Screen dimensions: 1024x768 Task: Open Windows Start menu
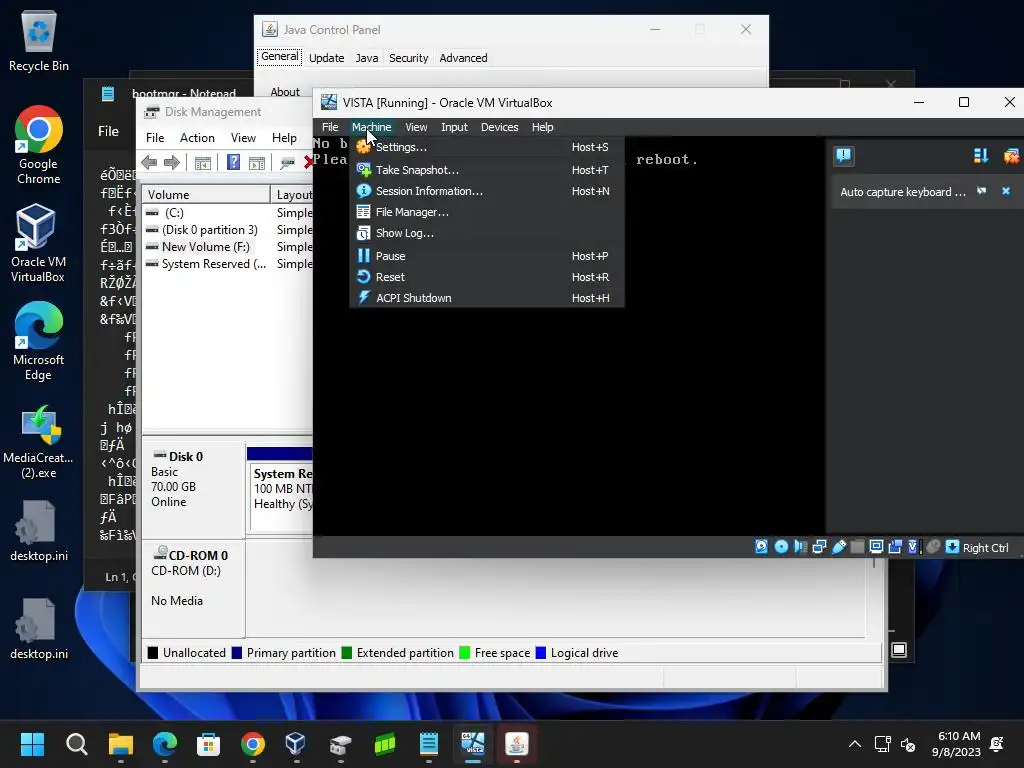[x=32, y=744]
